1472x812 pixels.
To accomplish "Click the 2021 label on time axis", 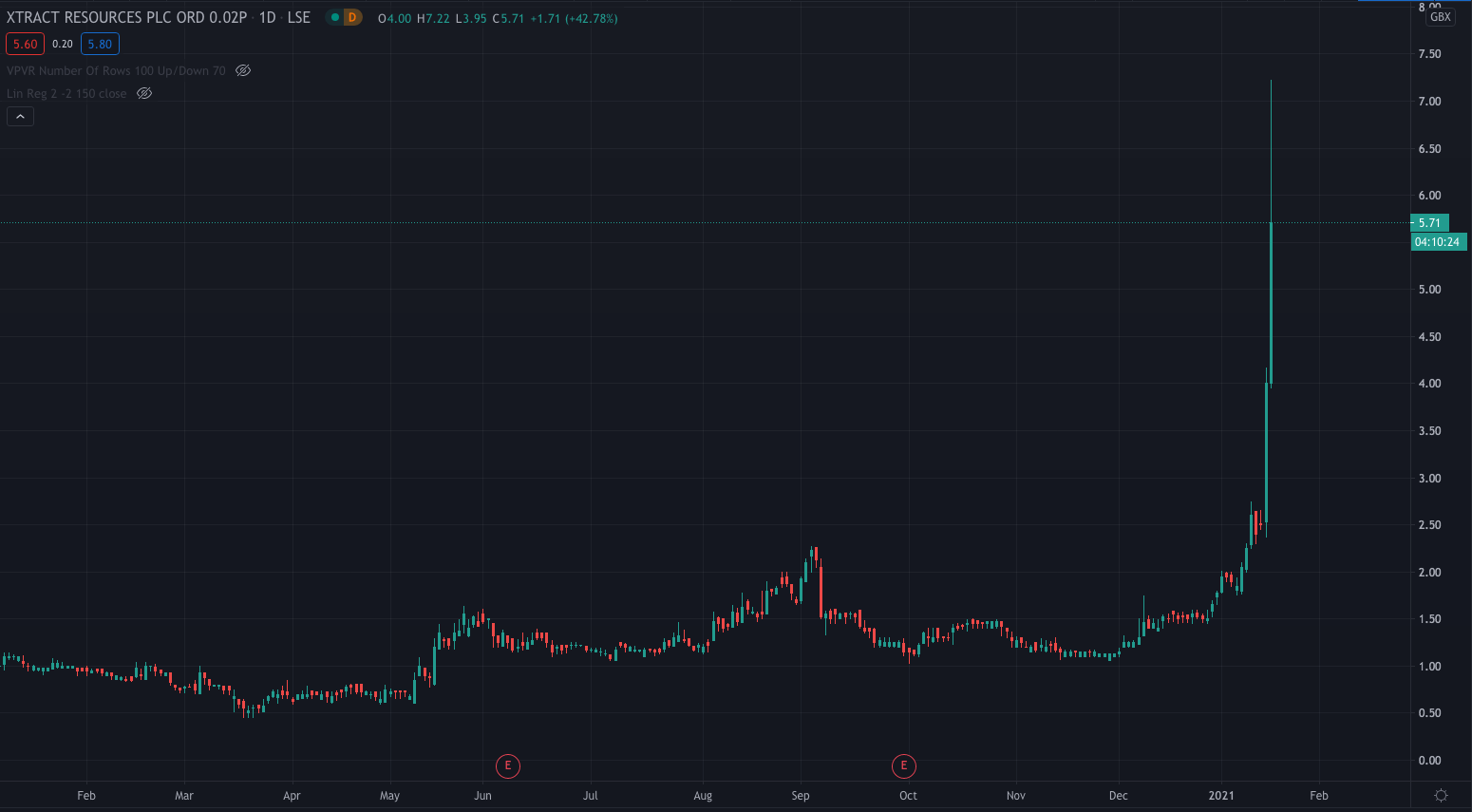I will [1220, 796].
